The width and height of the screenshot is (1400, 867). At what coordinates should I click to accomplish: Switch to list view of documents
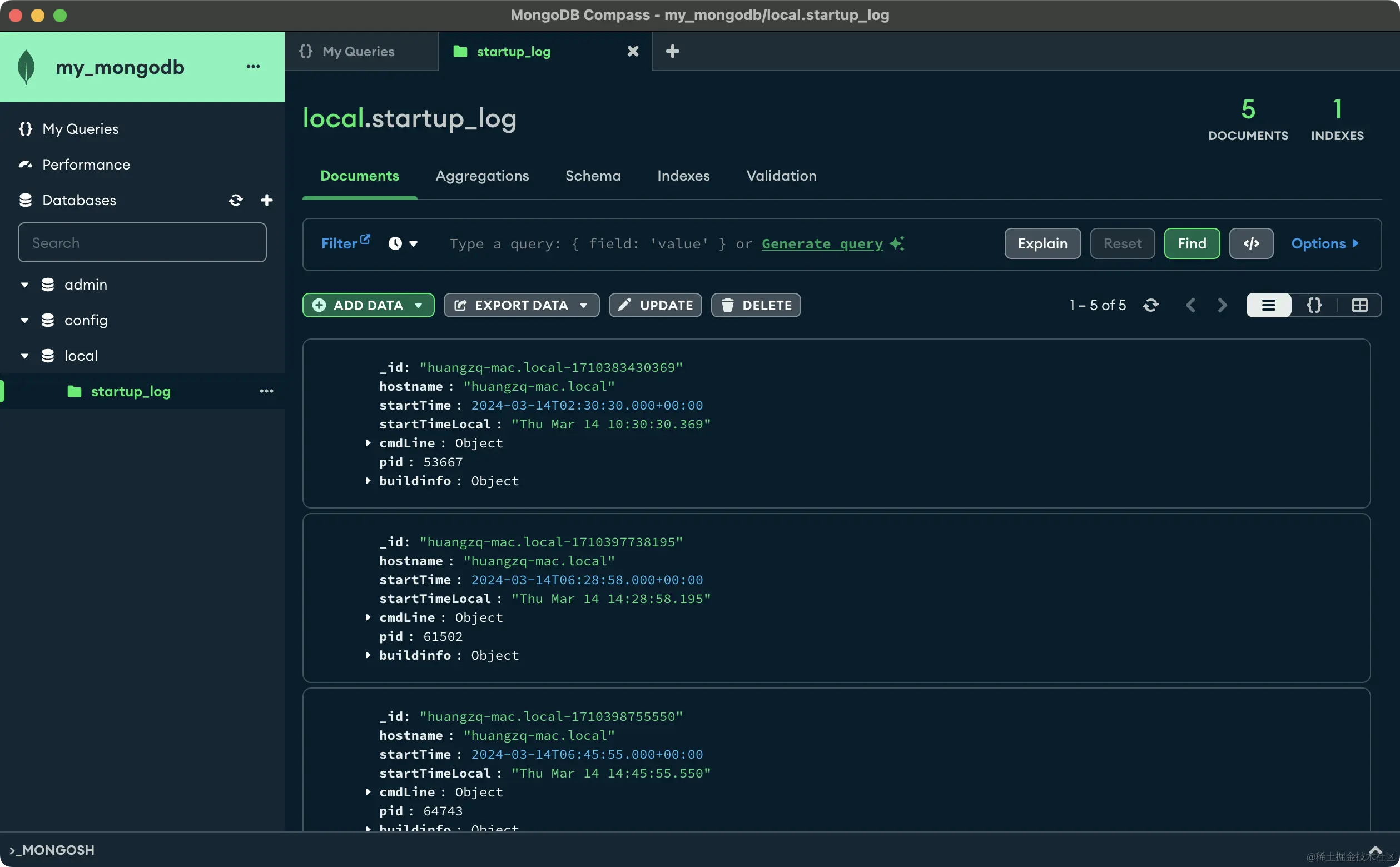(1269, 305)
